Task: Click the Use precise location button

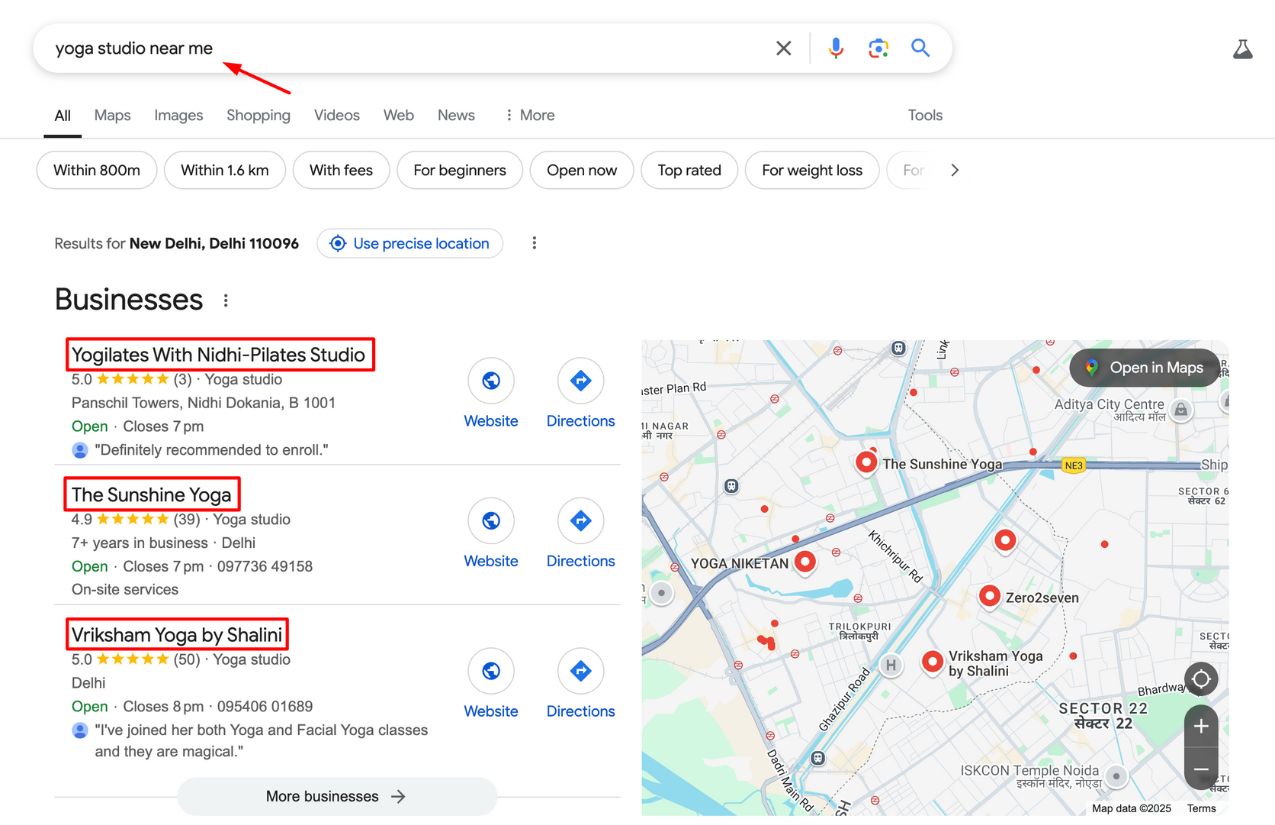Action: 410,243
